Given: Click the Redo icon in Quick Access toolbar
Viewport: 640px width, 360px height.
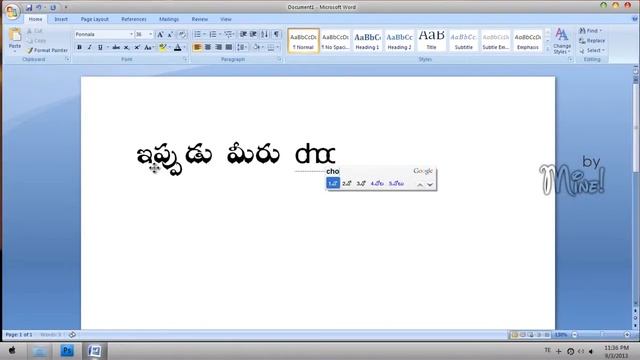Looking at the screenshot, I should tap(53, 7).
